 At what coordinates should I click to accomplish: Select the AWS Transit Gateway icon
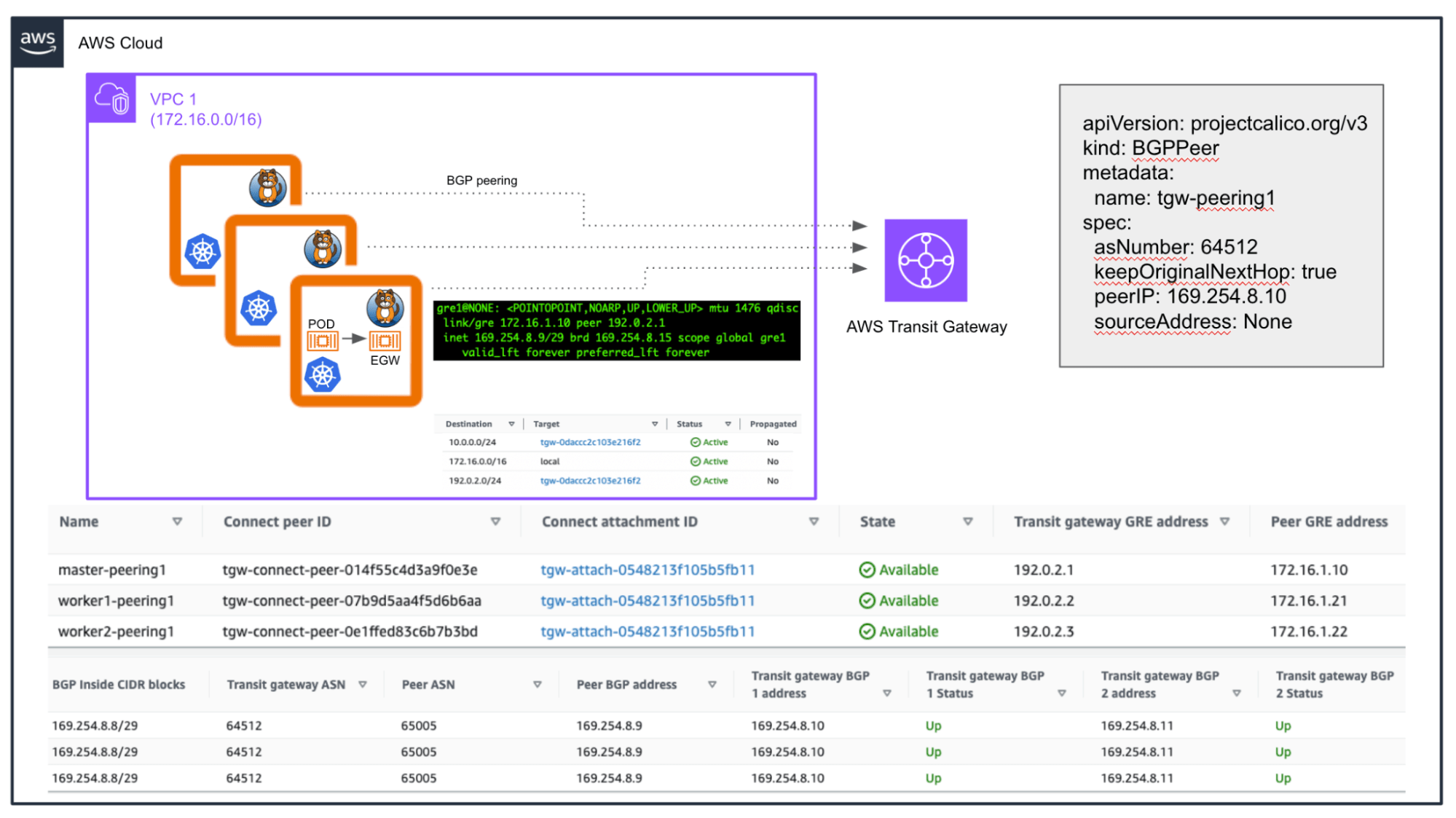[x=925, y=260]
